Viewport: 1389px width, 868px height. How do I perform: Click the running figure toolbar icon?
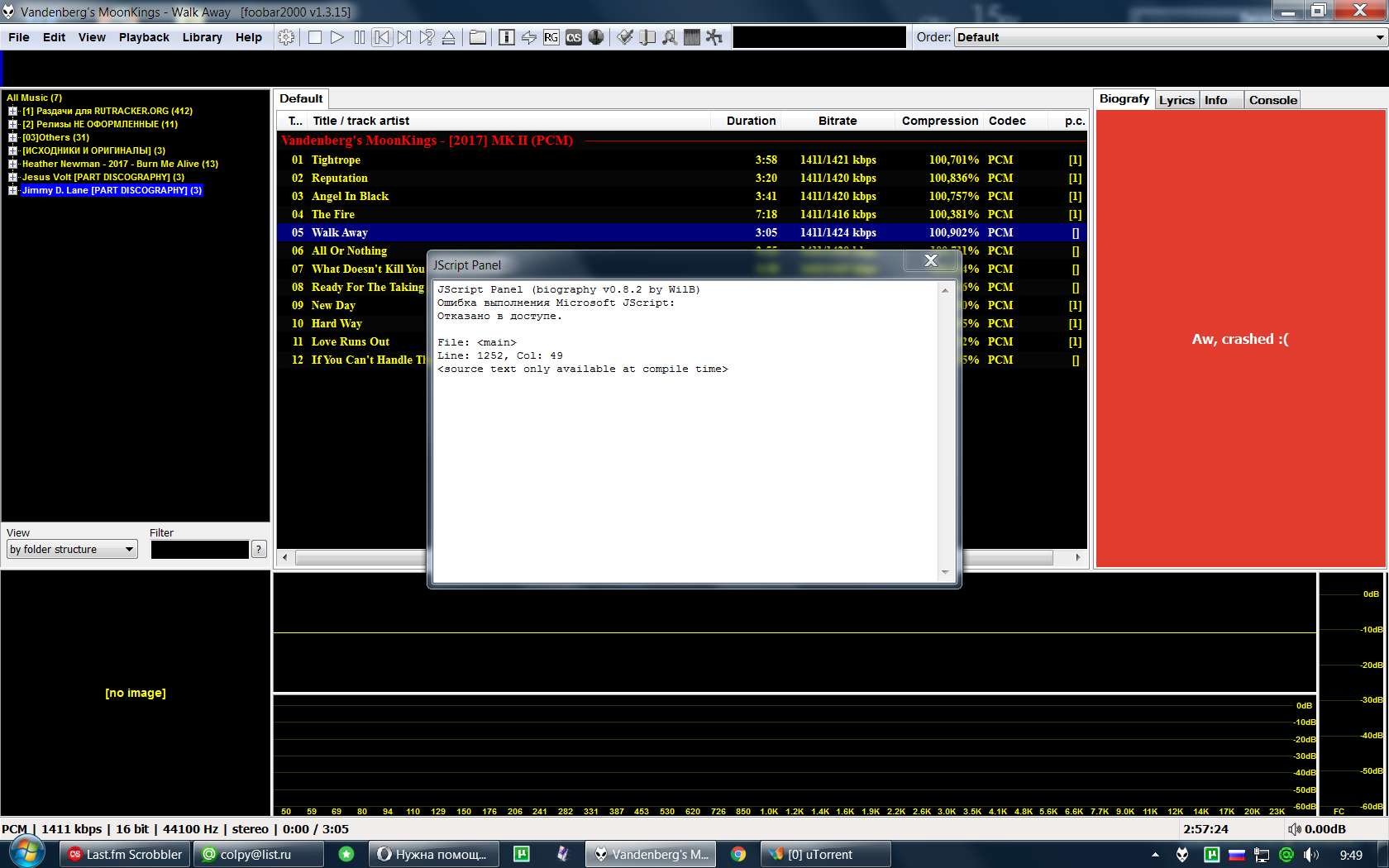pos(714,37)
